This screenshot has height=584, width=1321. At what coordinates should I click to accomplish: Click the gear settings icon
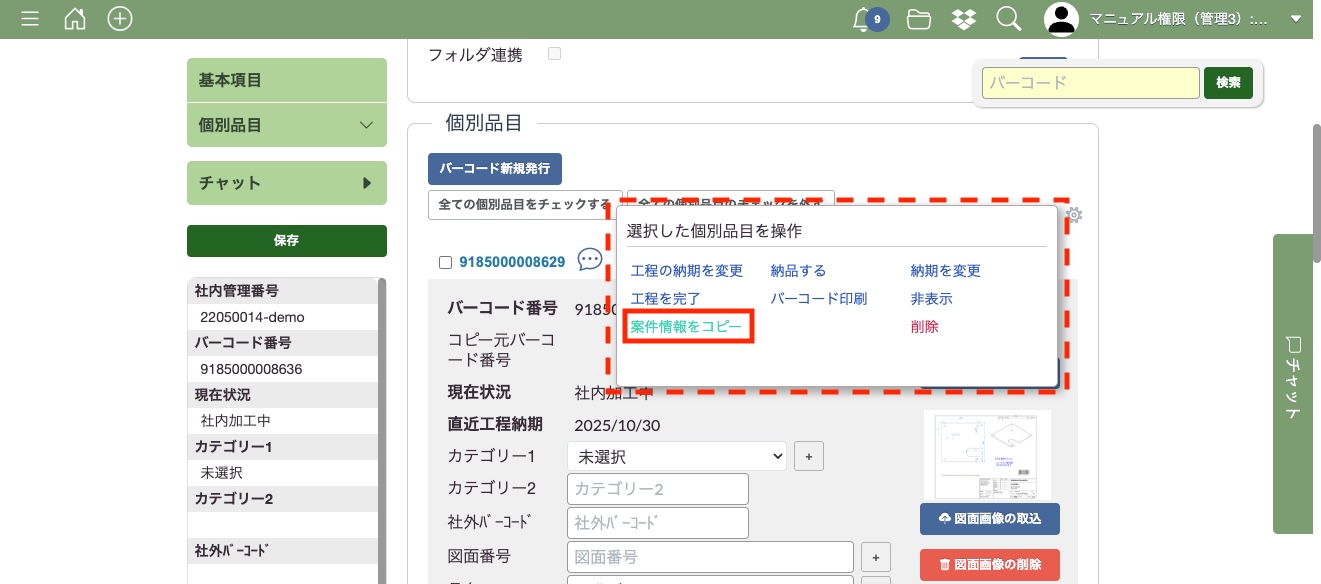point(1074,214)
